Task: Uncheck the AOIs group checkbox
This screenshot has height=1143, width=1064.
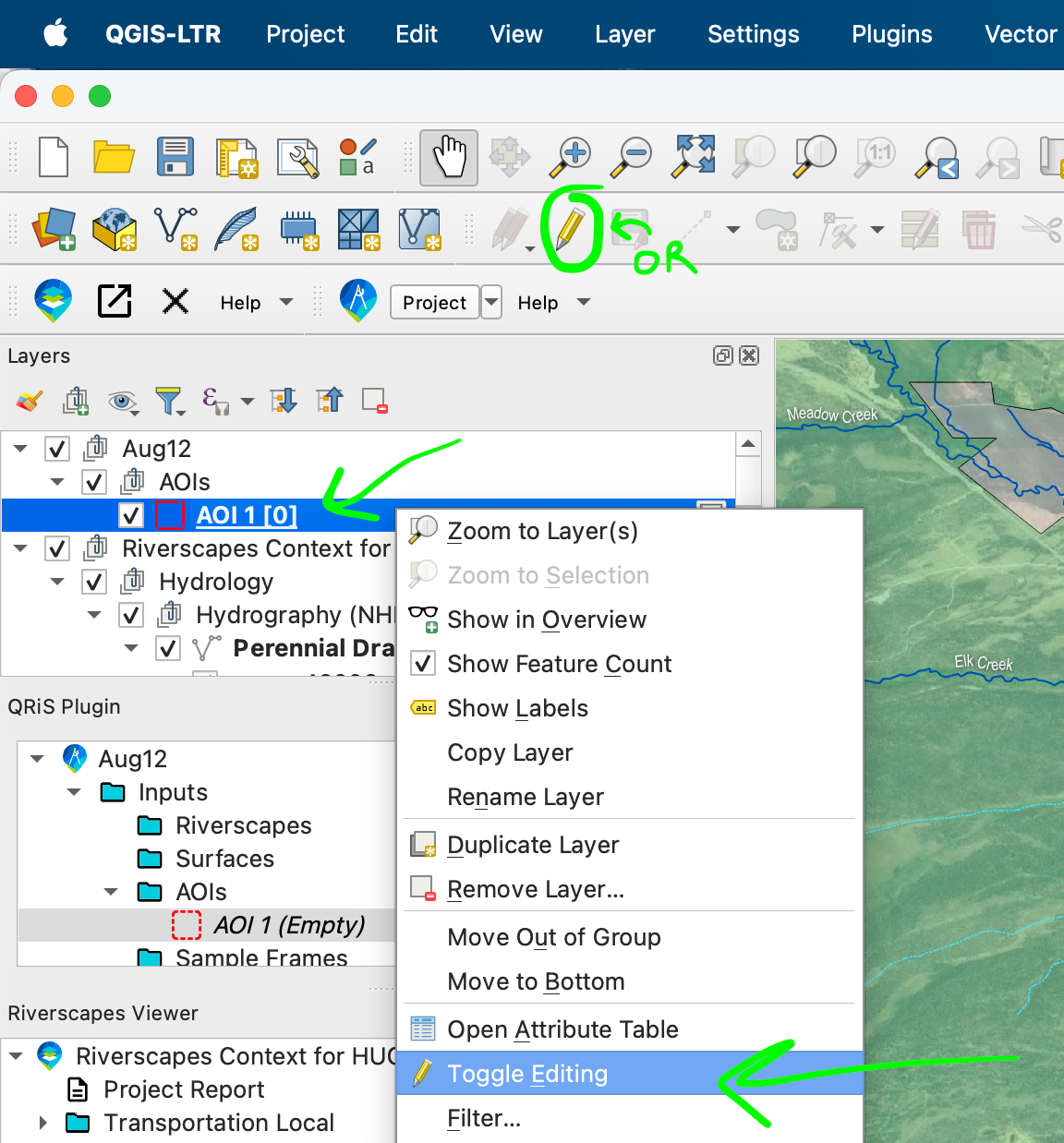Action: [94, 482]
